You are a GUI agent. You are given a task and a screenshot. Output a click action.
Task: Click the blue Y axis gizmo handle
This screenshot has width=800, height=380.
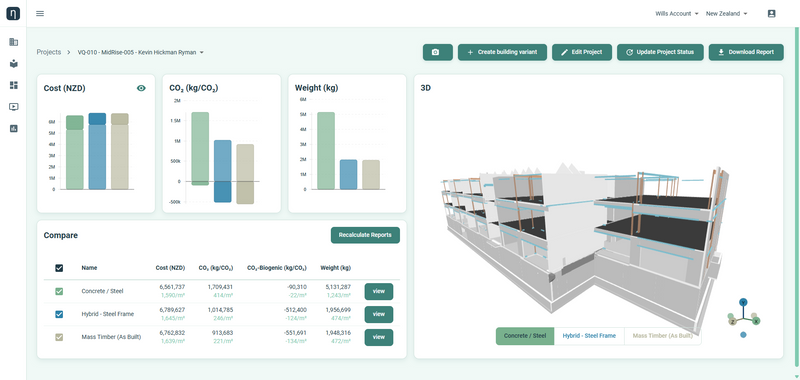pyautogui.click(x=743, y=302)
